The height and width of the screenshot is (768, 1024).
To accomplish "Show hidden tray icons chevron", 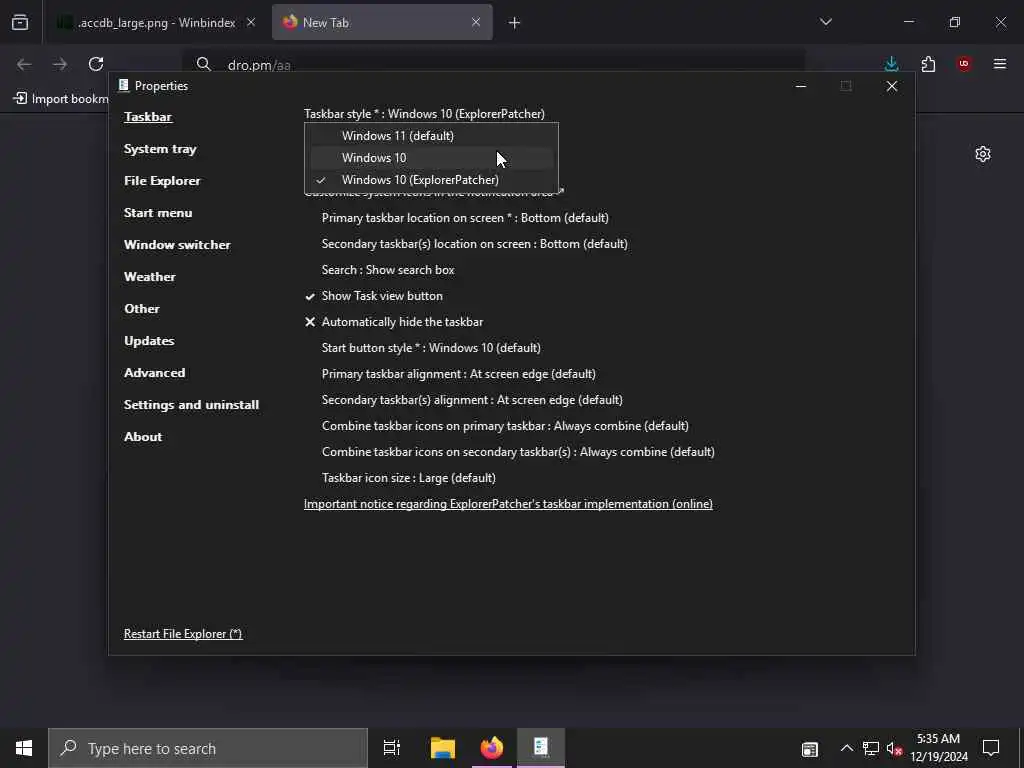I will click(x=846, y=748).
